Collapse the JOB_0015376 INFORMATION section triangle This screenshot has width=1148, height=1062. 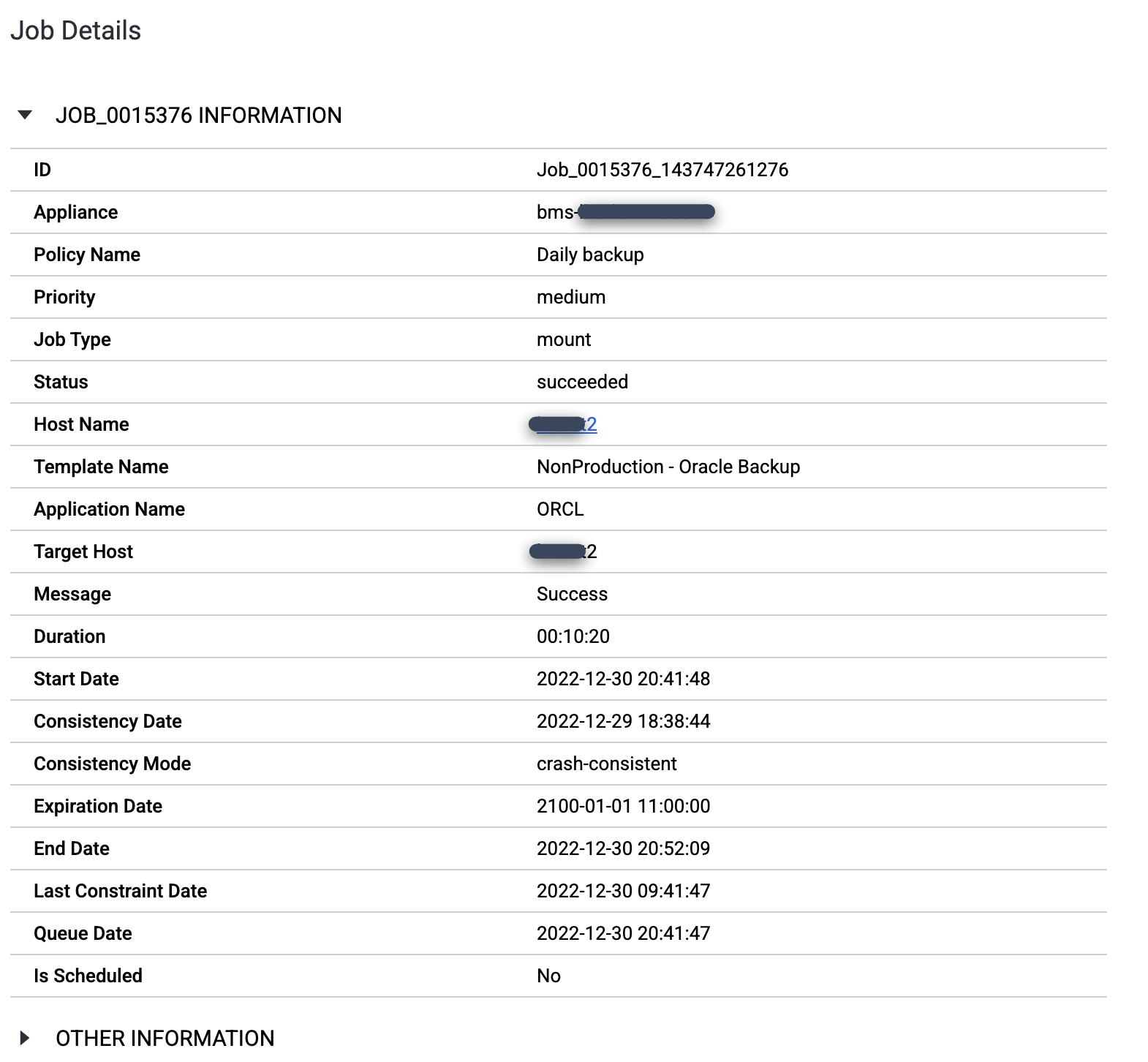25,115
